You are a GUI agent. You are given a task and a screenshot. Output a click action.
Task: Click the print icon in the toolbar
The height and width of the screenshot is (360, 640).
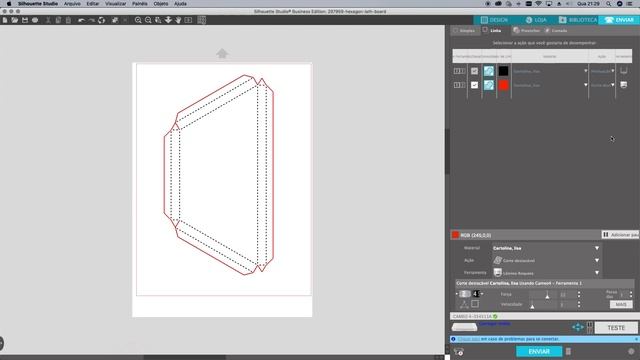35,20
